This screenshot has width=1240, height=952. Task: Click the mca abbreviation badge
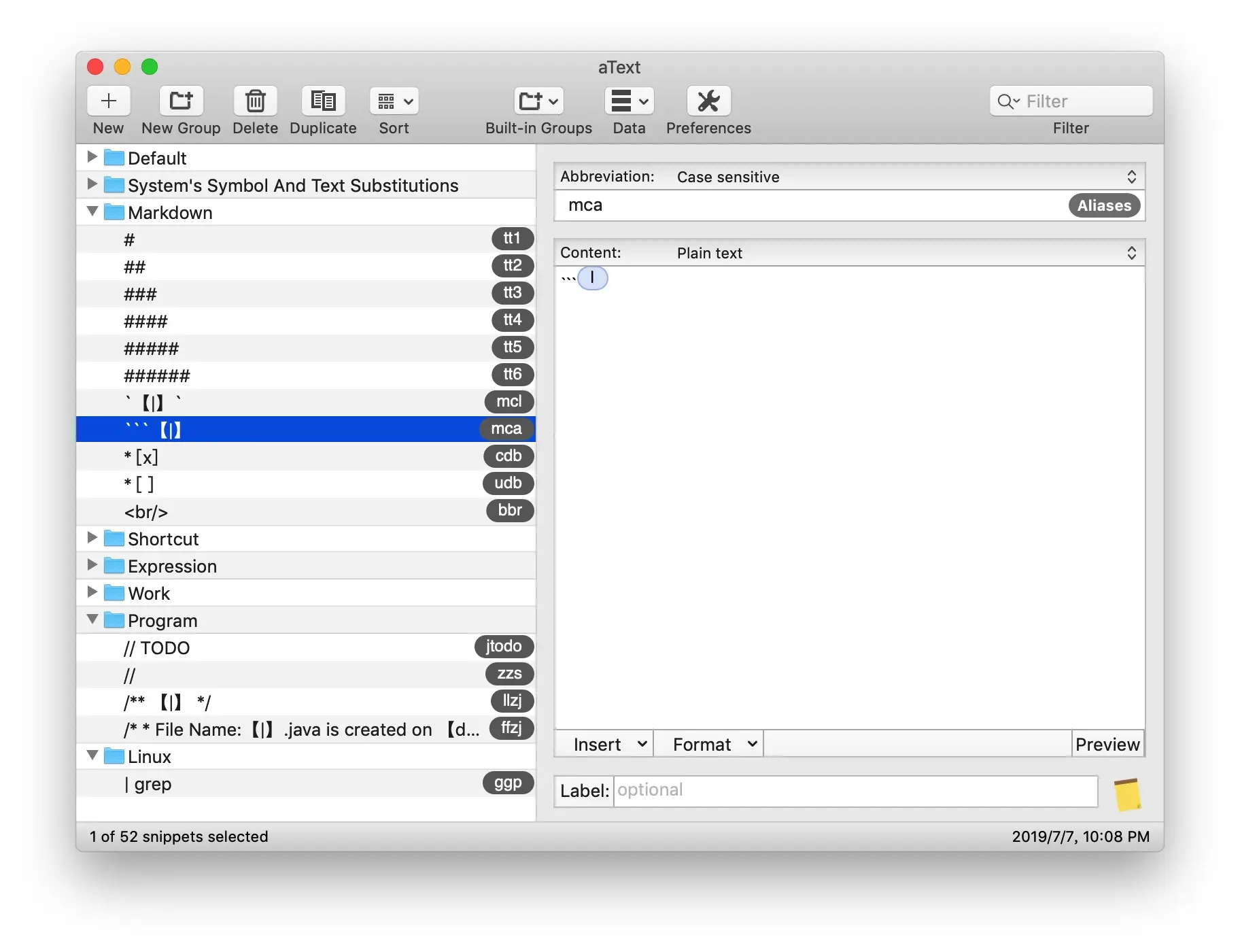coord(506,429)
